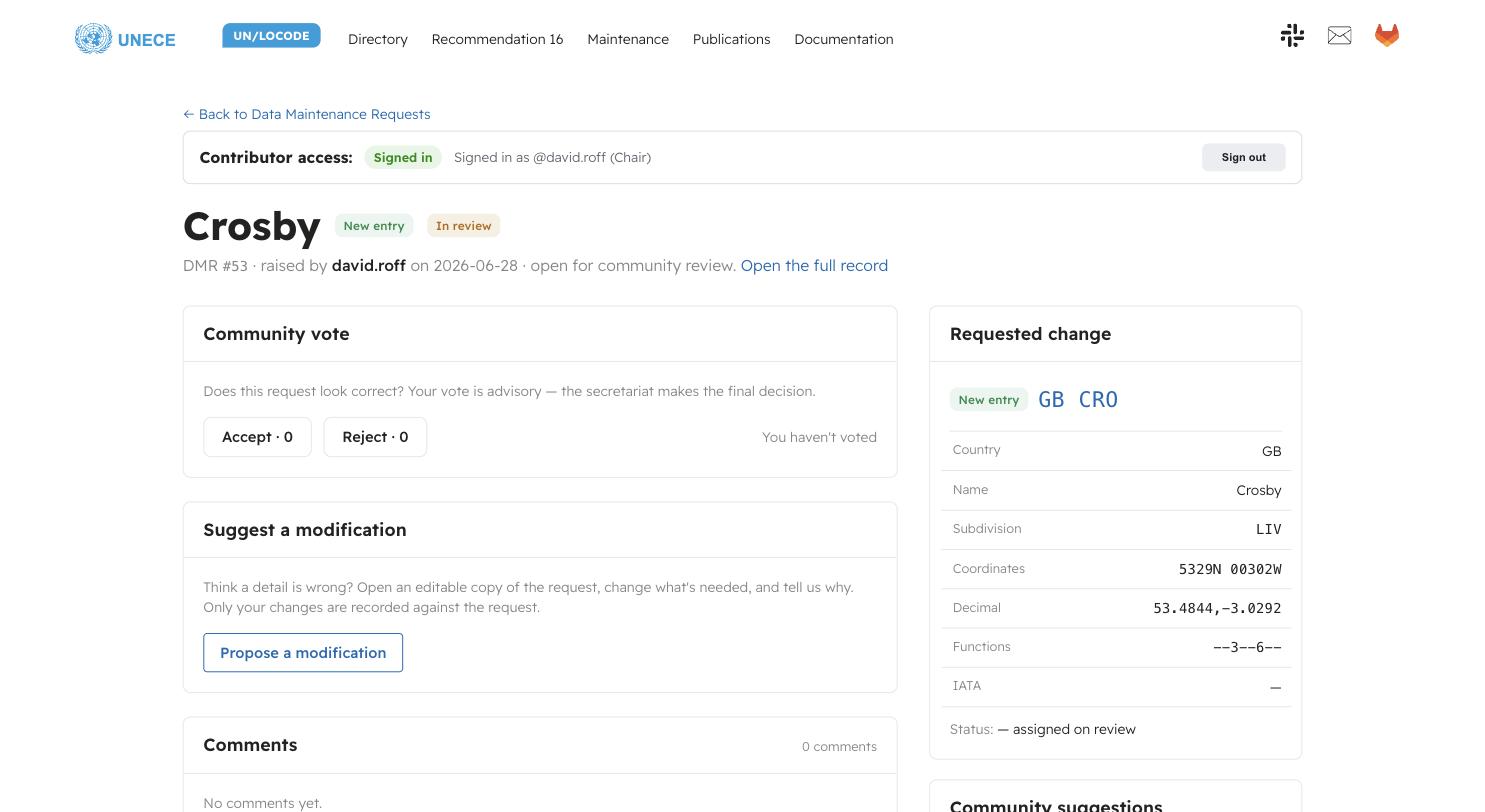The image size is (1485, 812).
Task: Click the Community vote heading
Action: pos(276,334)
